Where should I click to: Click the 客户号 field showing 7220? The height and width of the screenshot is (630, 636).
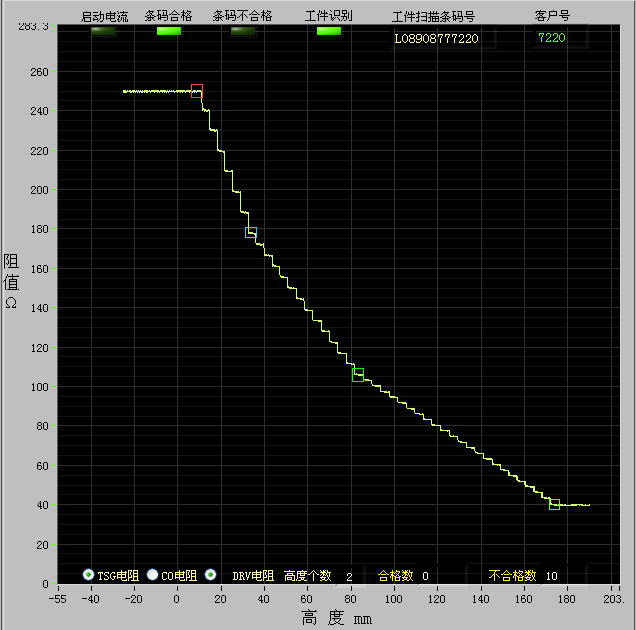[561, 37]
